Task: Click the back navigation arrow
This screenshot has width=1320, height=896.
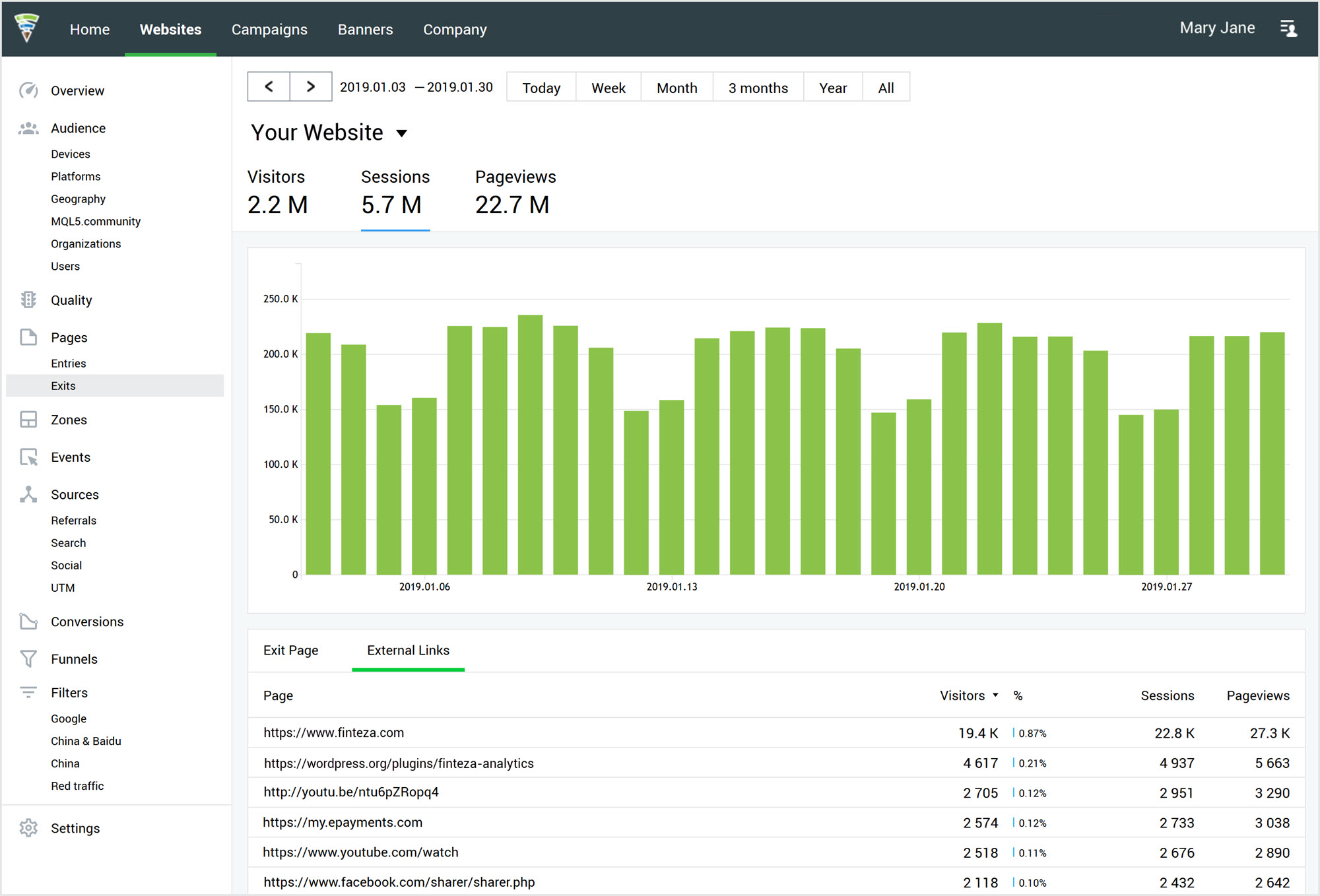Action: pos(269,87)
